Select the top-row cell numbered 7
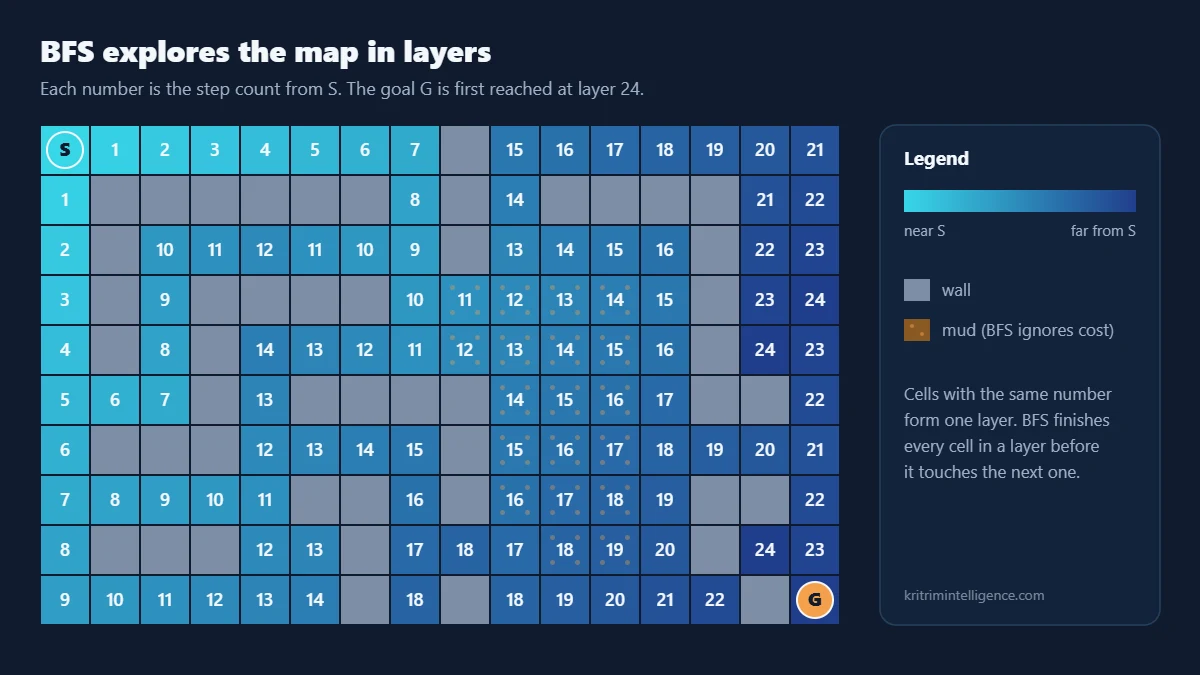This screenshot has width=1200, height=675. (x=415, y=150)
